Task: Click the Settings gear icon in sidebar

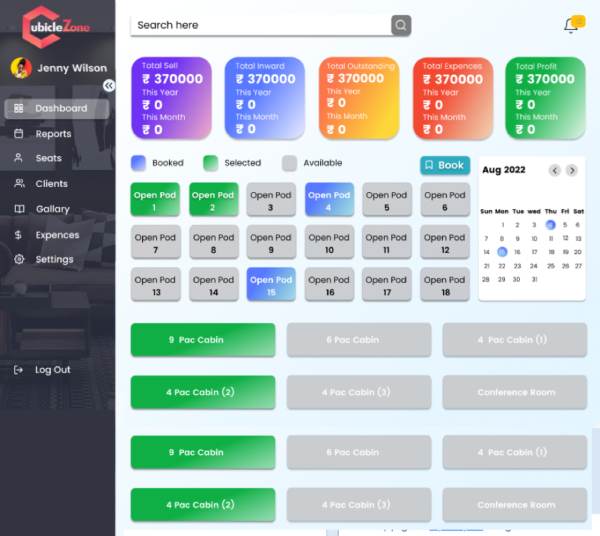Action: pyautogui.click(x=18, y=259)
